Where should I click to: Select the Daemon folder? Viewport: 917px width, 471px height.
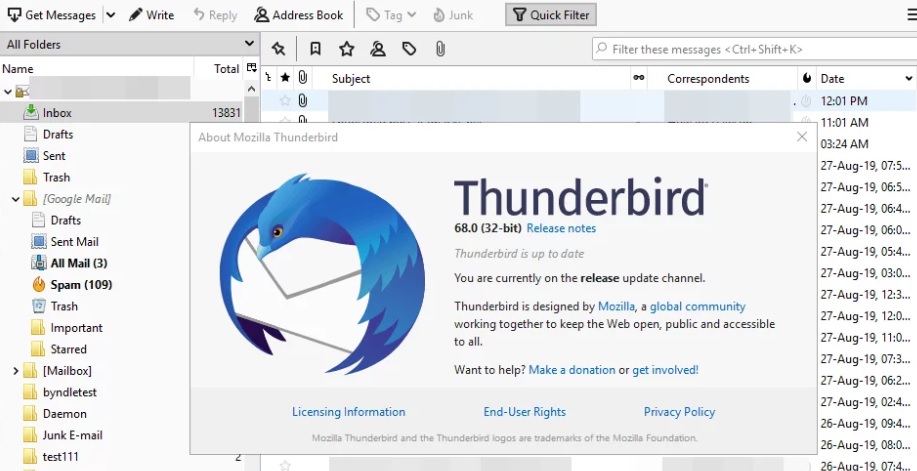tap(64, 414)
